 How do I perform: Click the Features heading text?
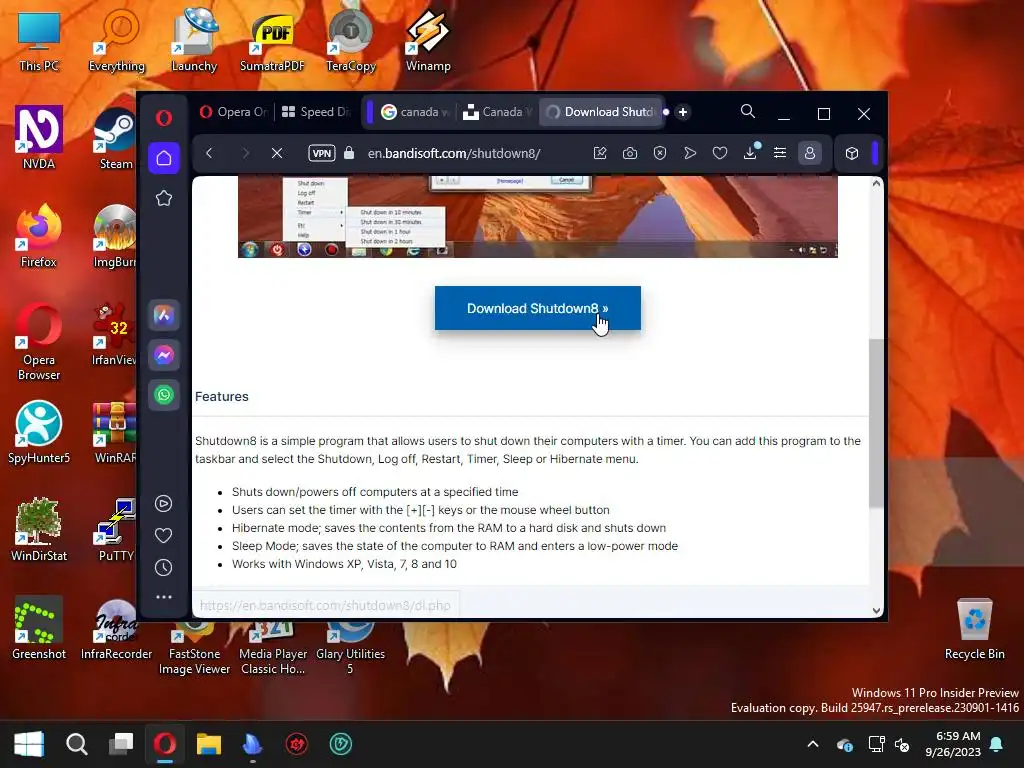click(x=222, y=396)
